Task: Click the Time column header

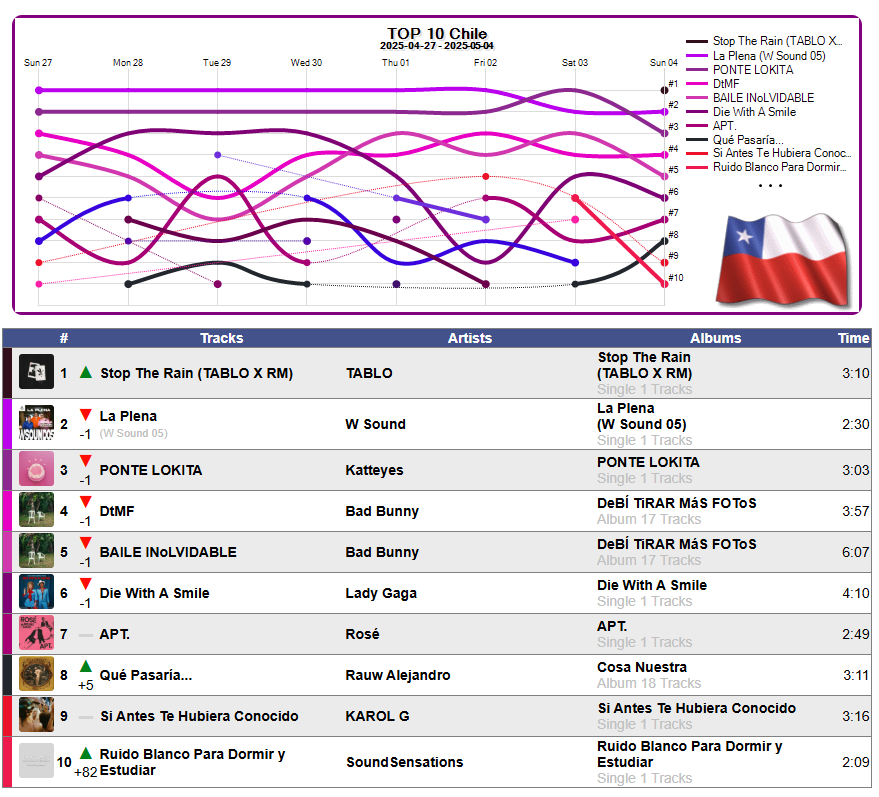Action: click(x=853, y=338)
